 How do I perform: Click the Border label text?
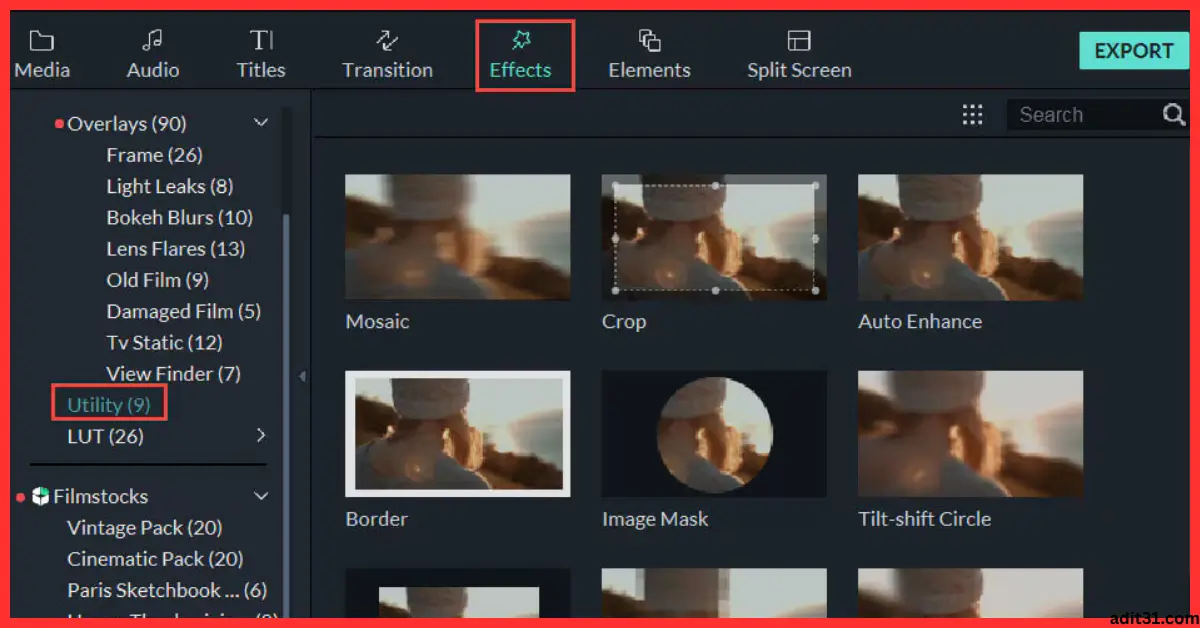coord(376,519)
